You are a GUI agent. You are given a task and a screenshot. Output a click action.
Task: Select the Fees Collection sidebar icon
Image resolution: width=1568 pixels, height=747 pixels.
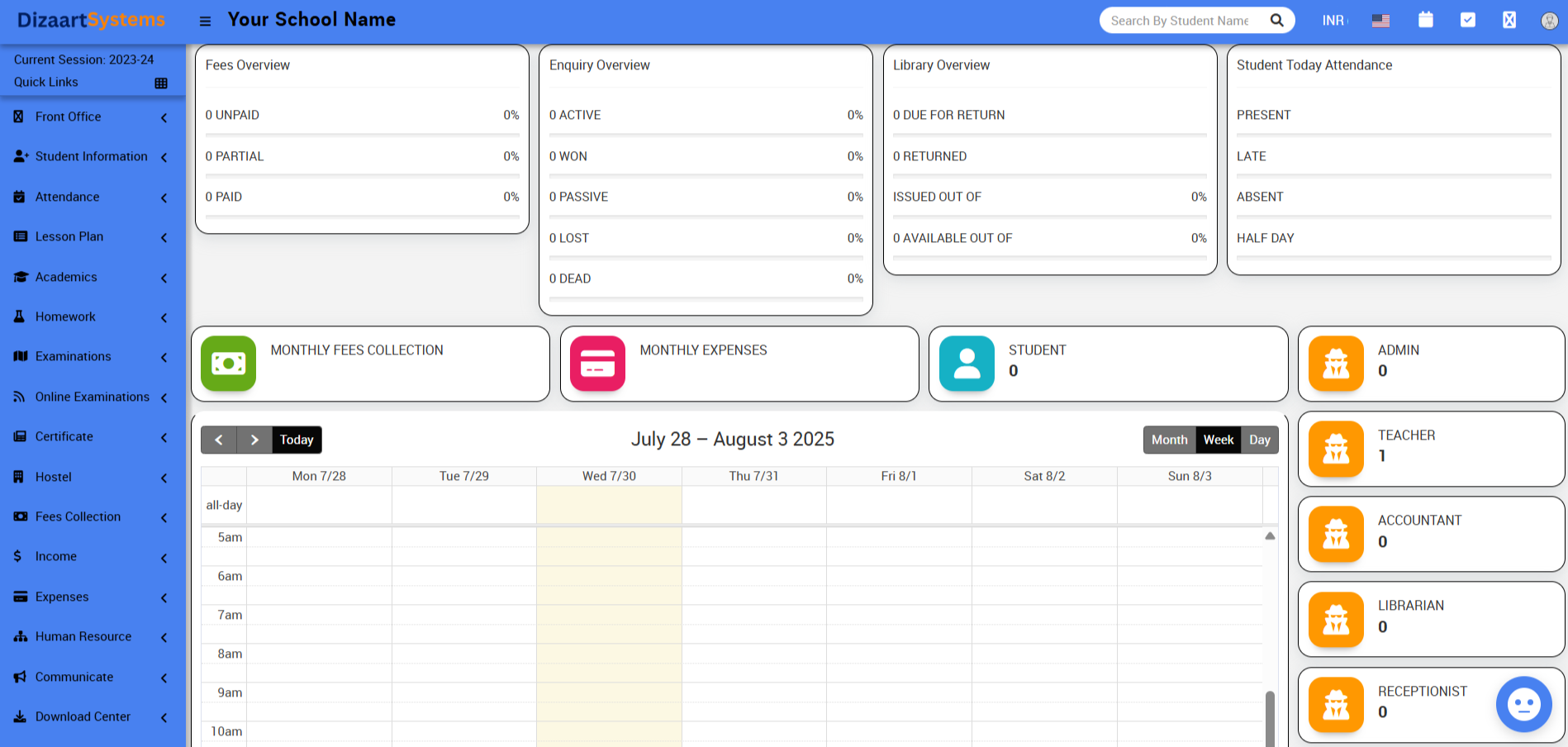click(19, 516)
